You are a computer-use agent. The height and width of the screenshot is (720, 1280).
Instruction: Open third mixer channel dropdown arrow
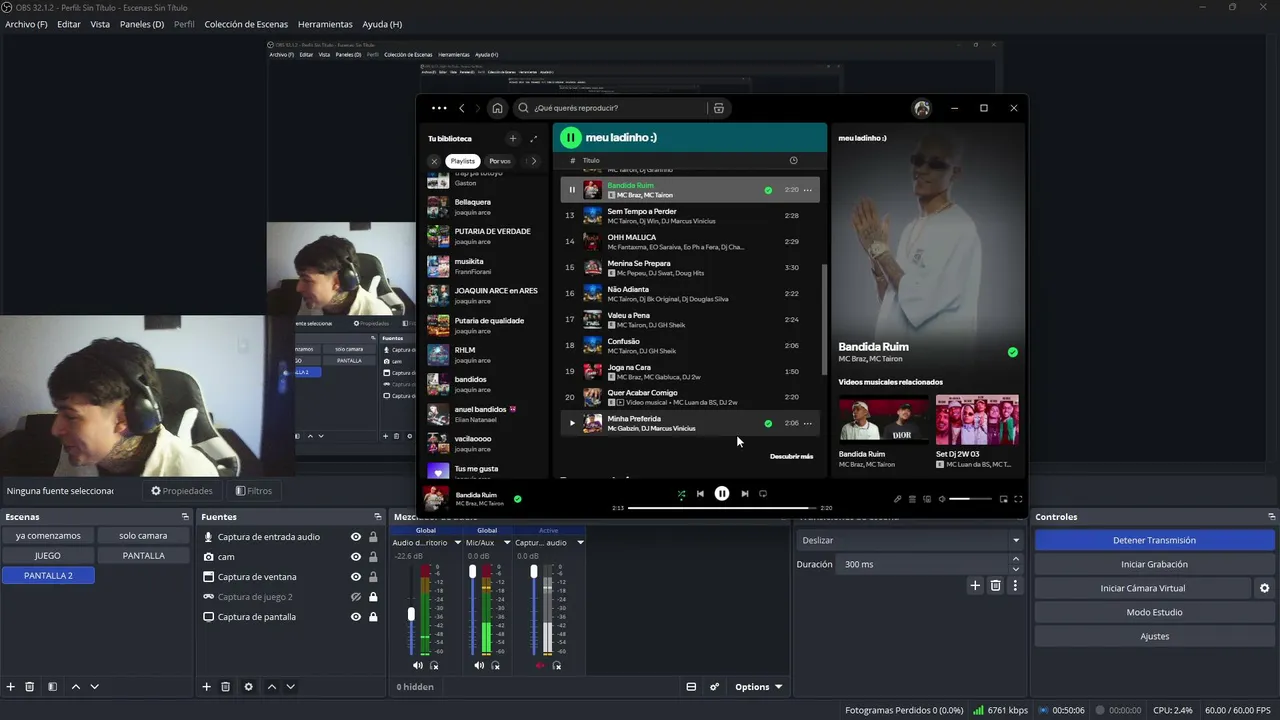click(x=580, y=543)
